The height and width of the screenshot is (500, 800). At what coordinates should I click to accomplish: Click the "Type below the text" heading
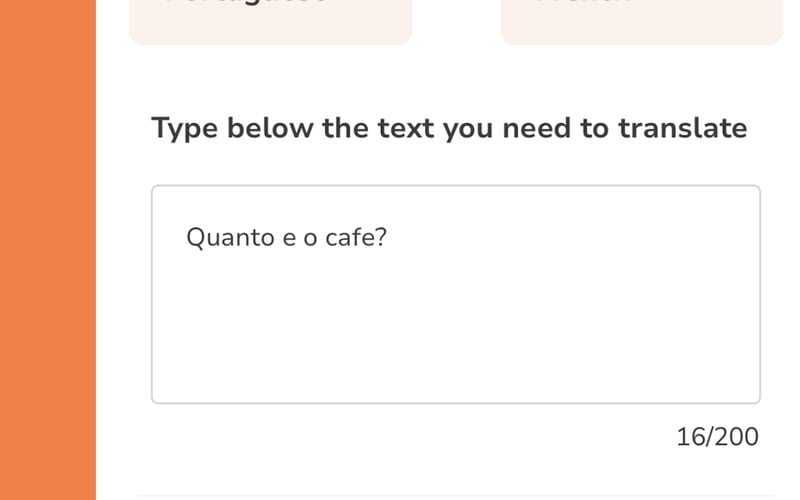point(448,129)
